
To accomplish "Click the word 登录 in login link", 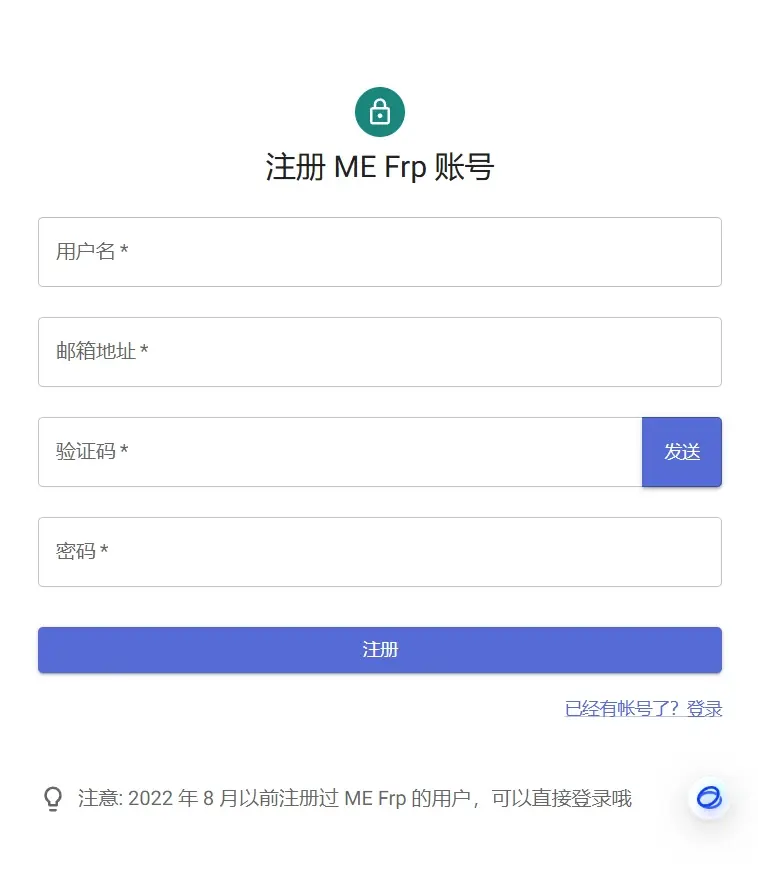I will [x=705, y=709].
